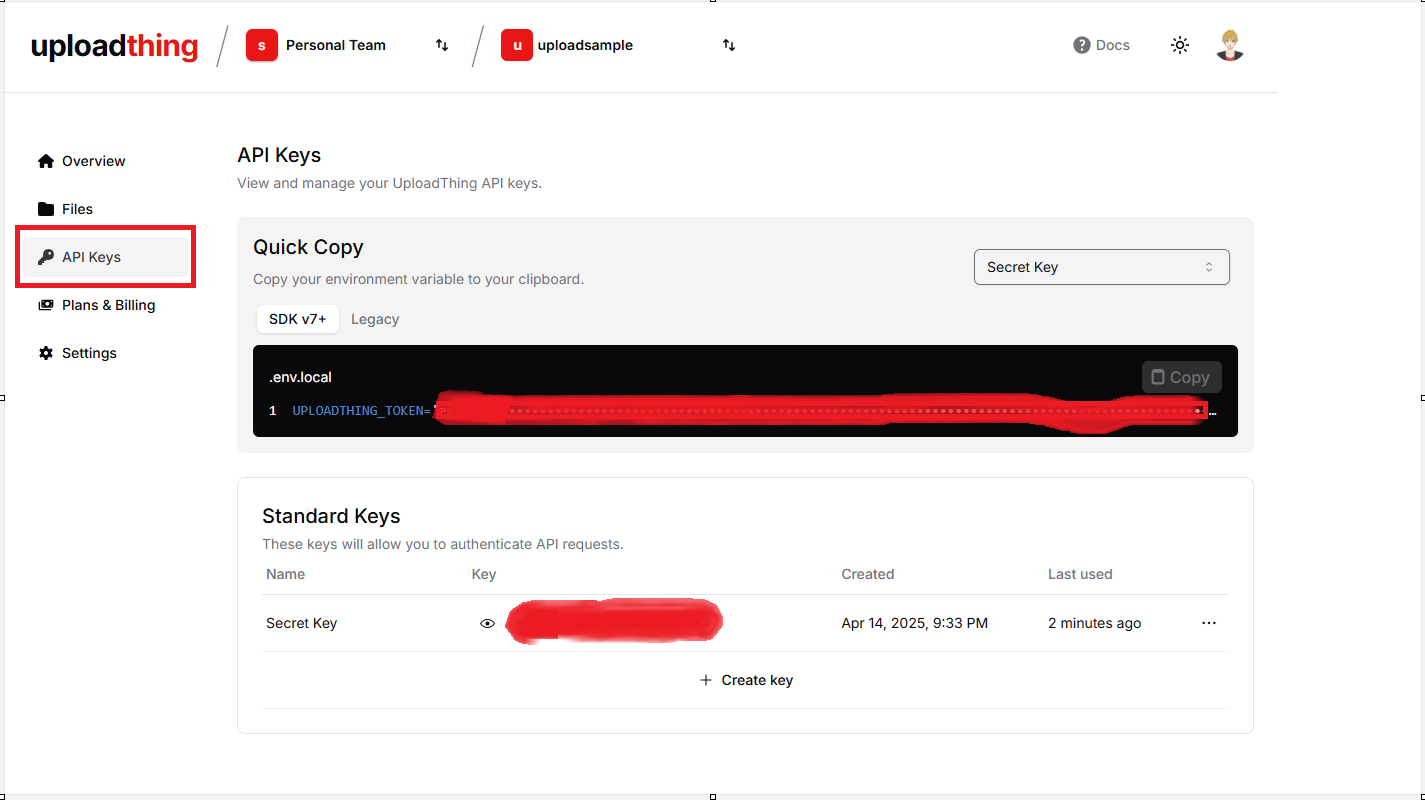Open the Docs link
Viewport: 1425px width, 800px height.
(1101, 45)
